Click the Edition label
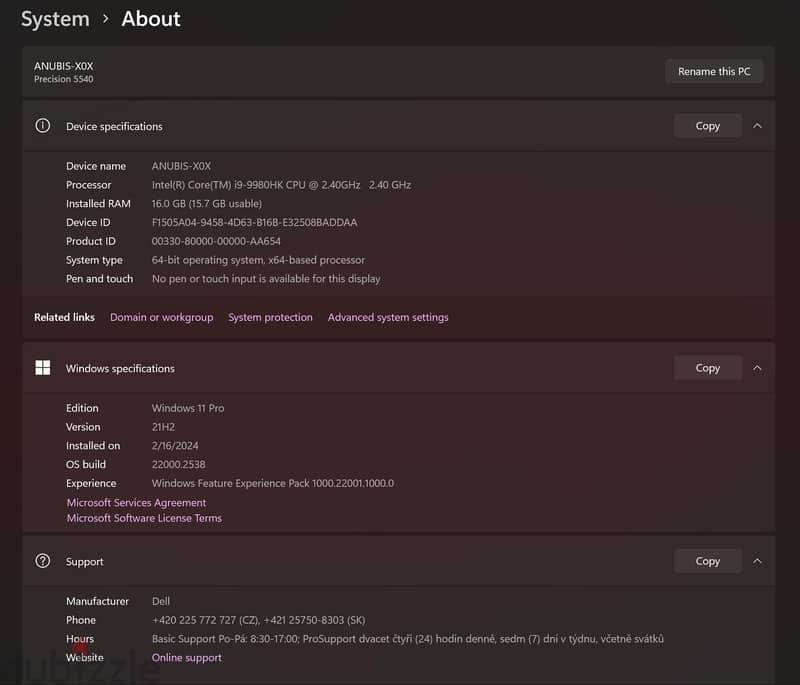This screenshot has width=800, height=685. (82, 408)
